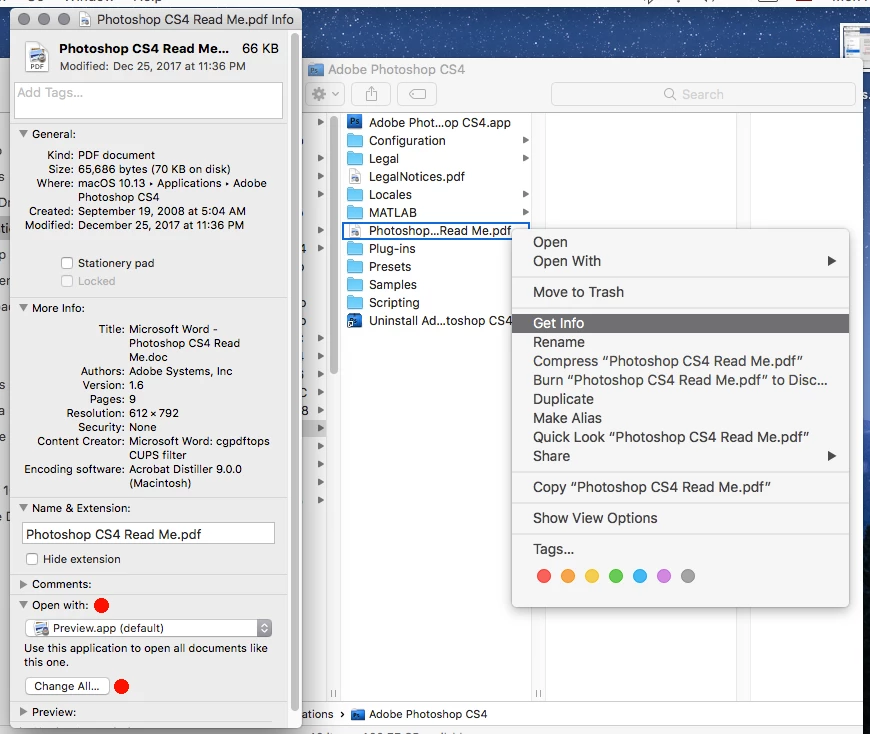
Task: Click the Info window title document icon
Action: coord(85,20)
